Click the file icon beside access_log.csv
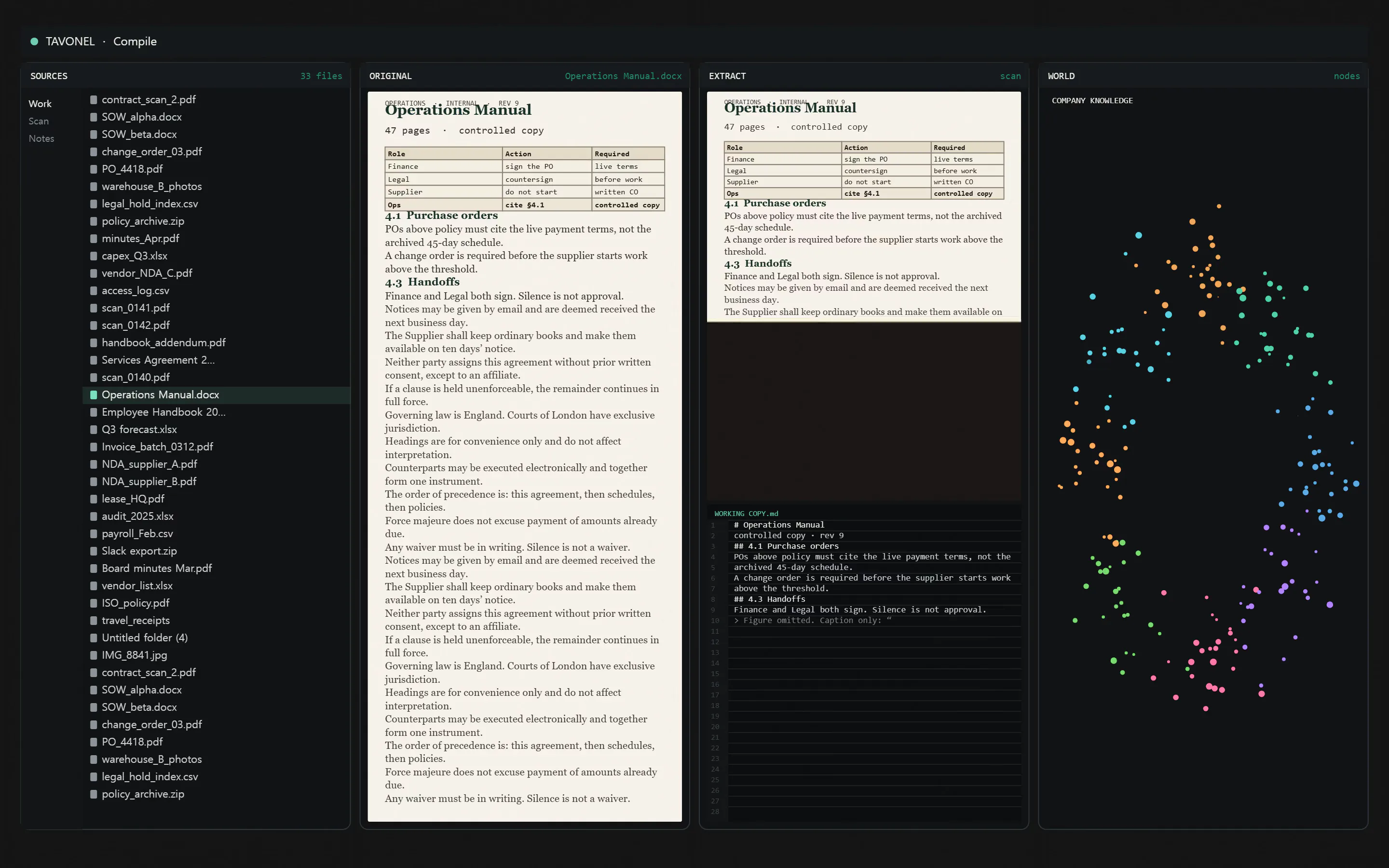The image size is (1389, 868). (94, 290)
